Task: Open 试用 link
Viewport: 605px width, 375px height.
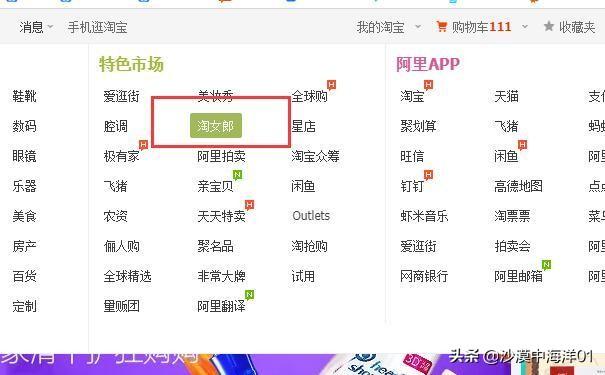Action: point(303,276)
